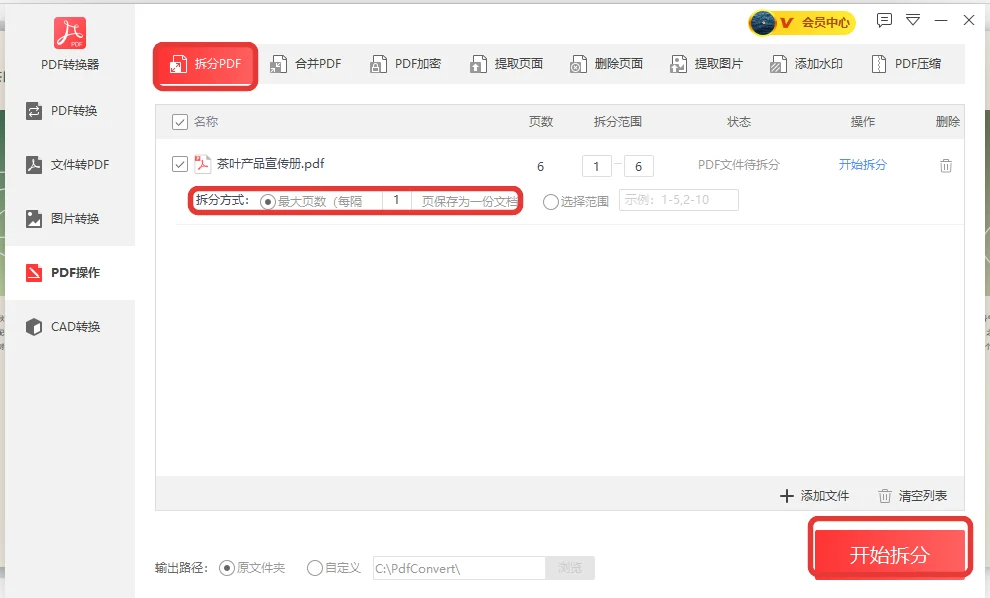
Task: Click the 茶叶产品宣传册.pdf file name
Action: (x=271, y=164)
